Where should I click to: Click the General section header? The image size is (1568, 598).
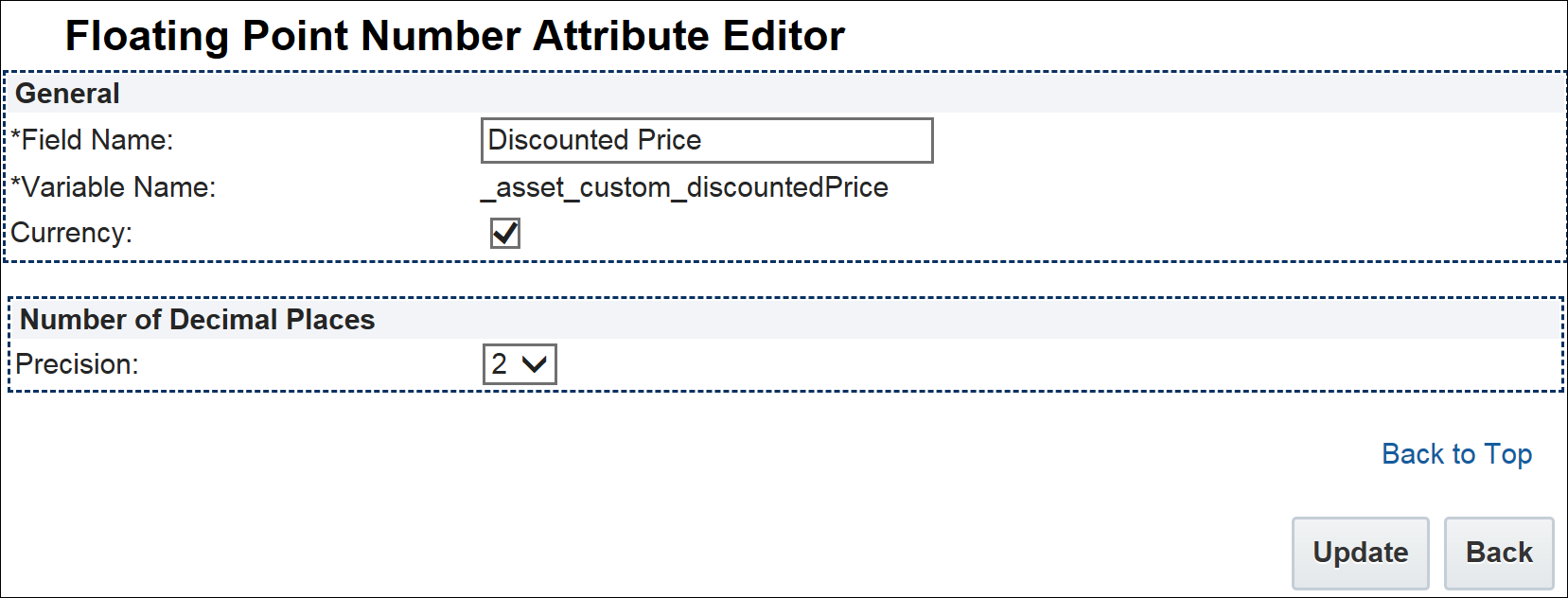coord(68,94)
